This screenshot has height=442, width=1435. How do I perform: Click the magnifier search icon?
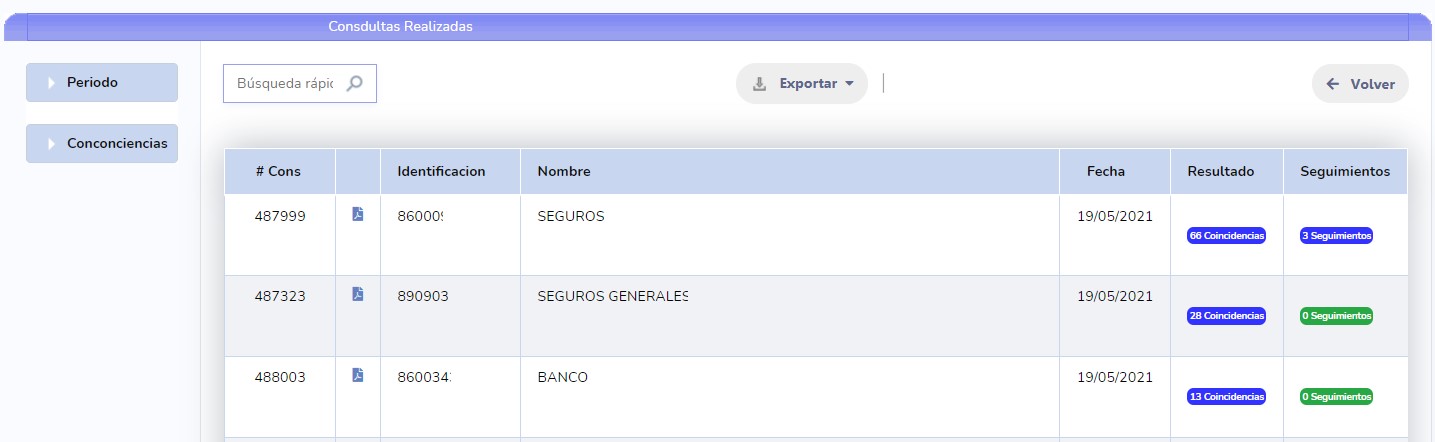354,84
